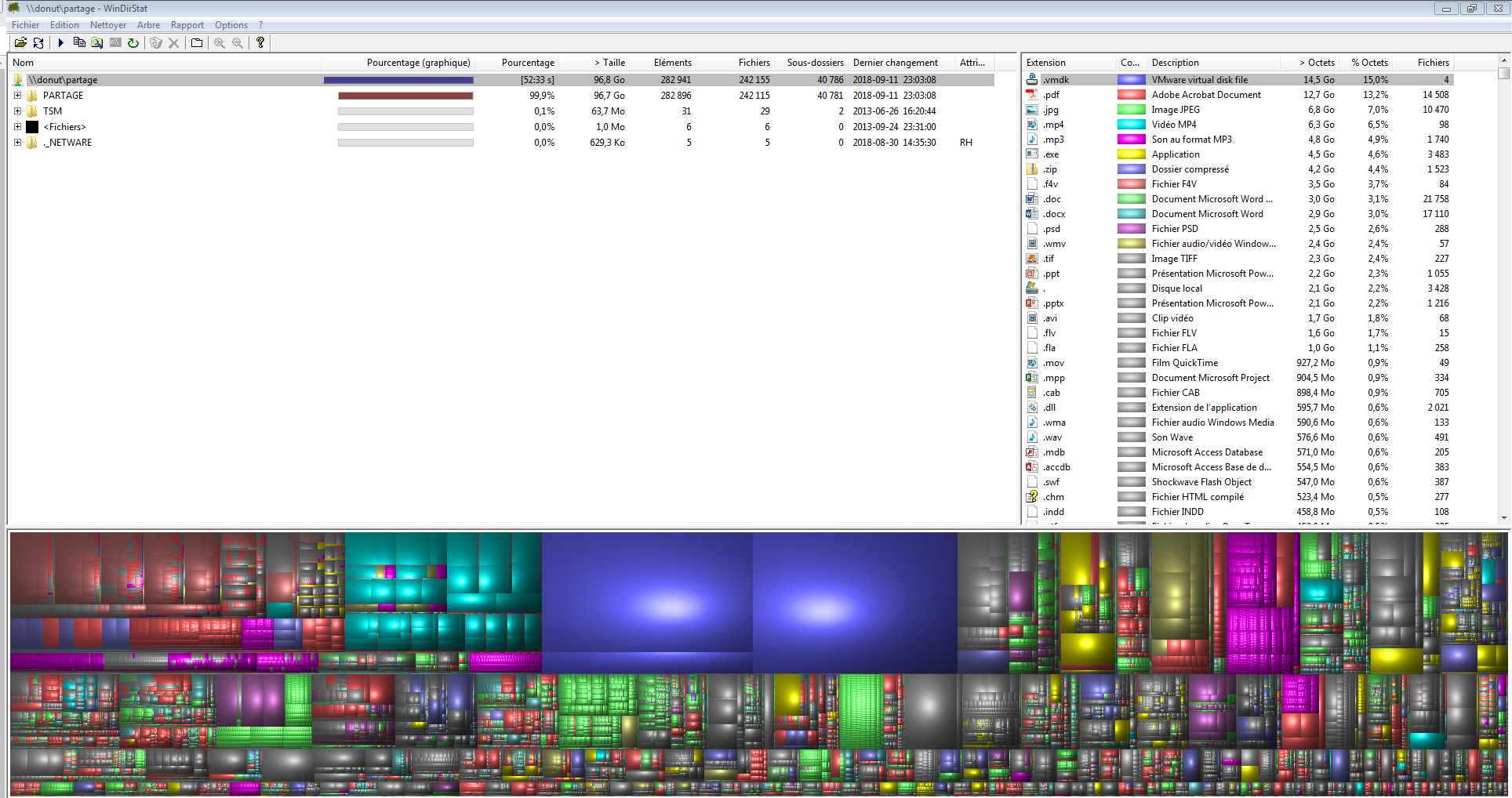This screenshot has width=1512, height=798.
Task: Click the Refresh All double-arrow icon
Action: pyautogui.click(x=38, y=43)
